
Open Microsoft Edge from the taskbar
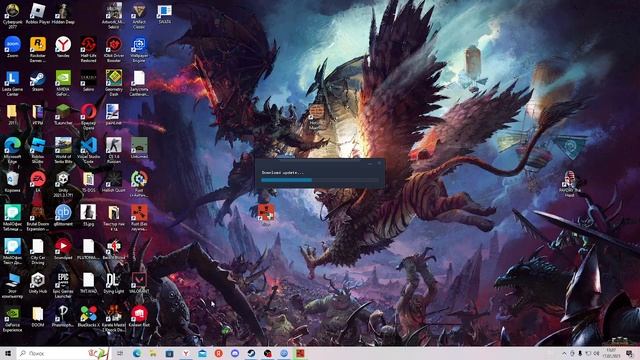(137, 353)
